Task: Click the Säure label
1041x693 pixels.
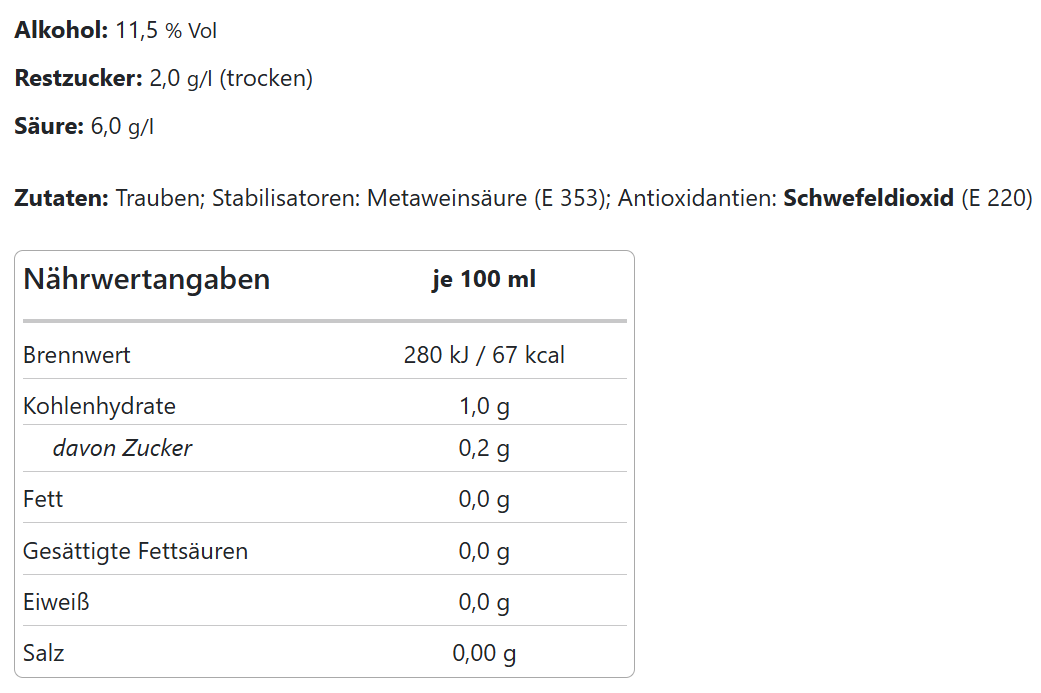Action: point(48,127)
